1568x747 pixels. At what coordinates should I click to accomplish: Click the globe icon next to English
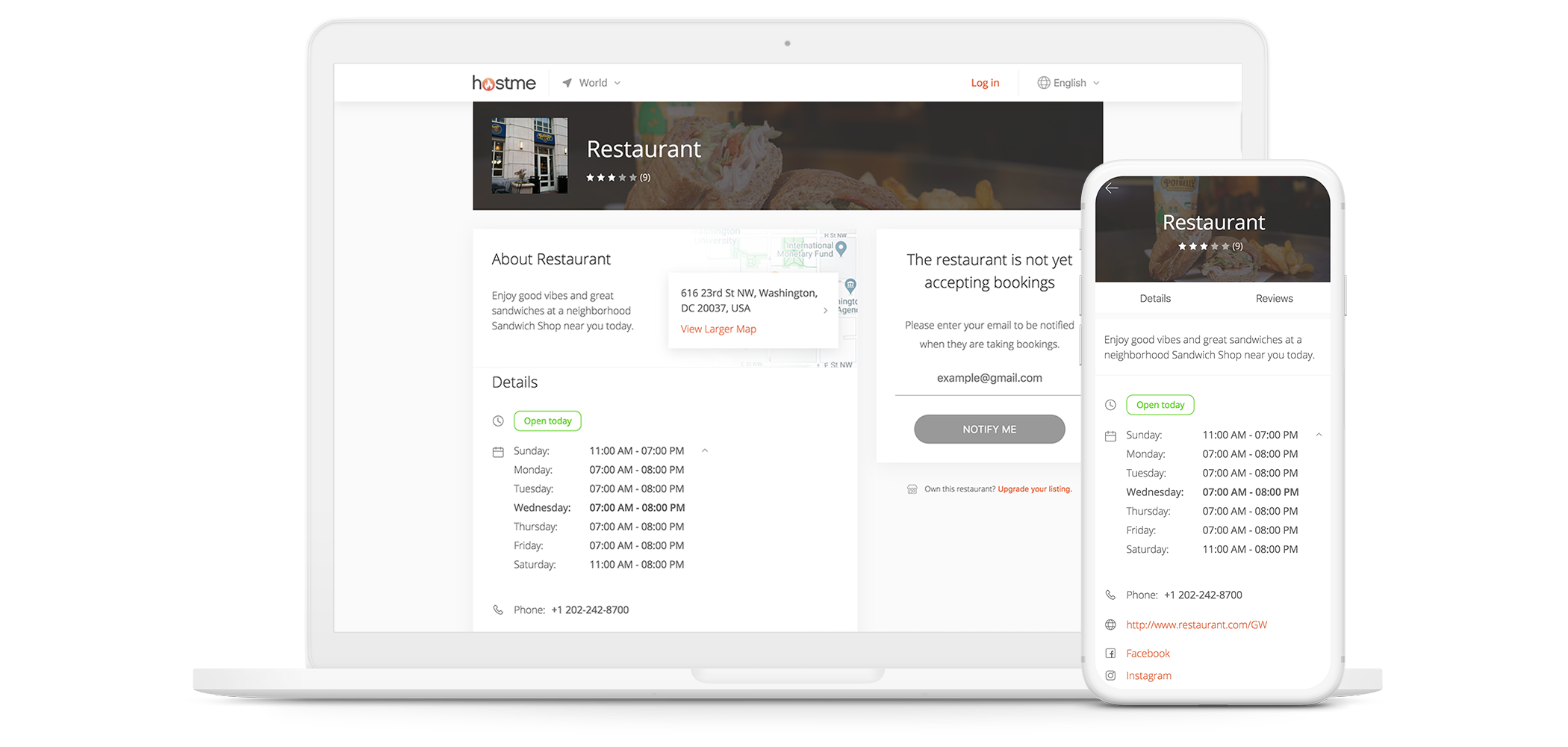click(1043, 83)
